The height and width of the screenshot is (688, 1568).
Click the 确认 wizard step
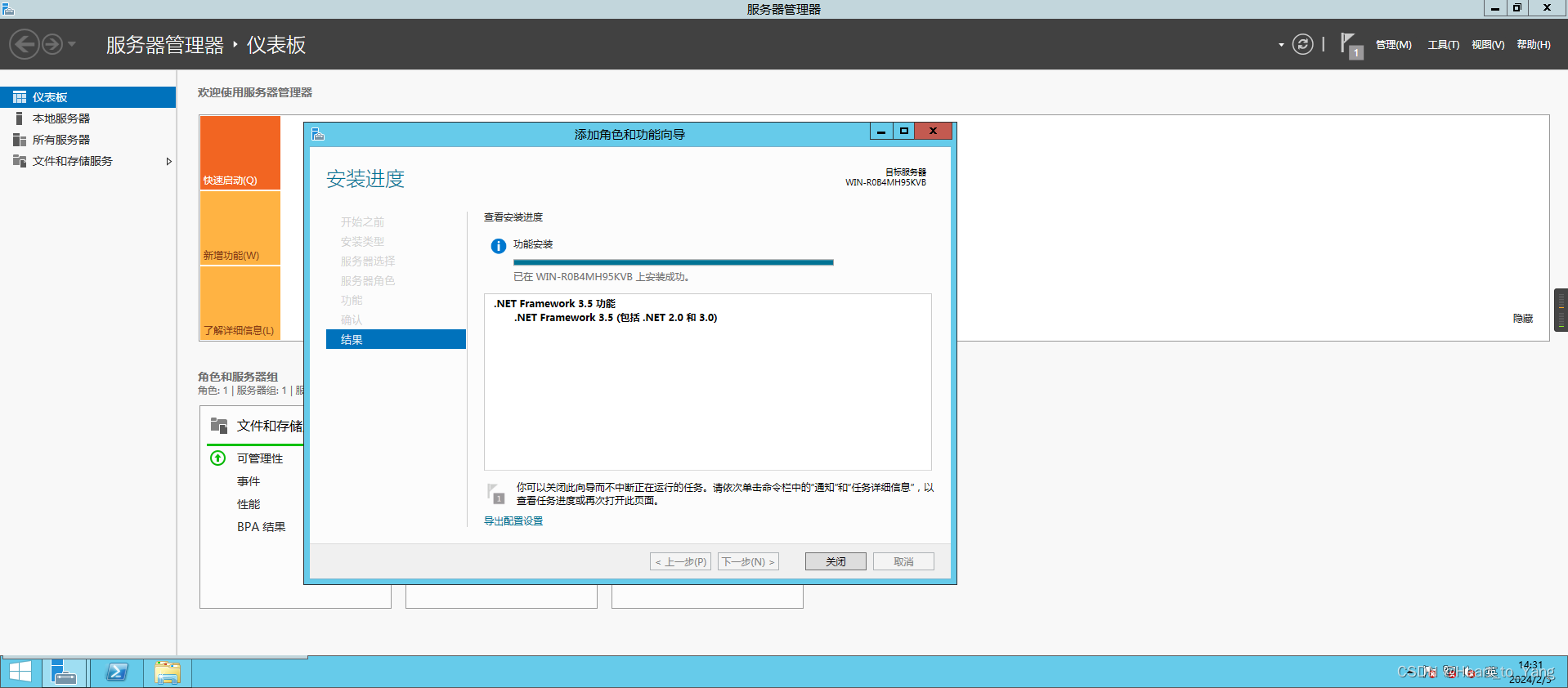352,320
